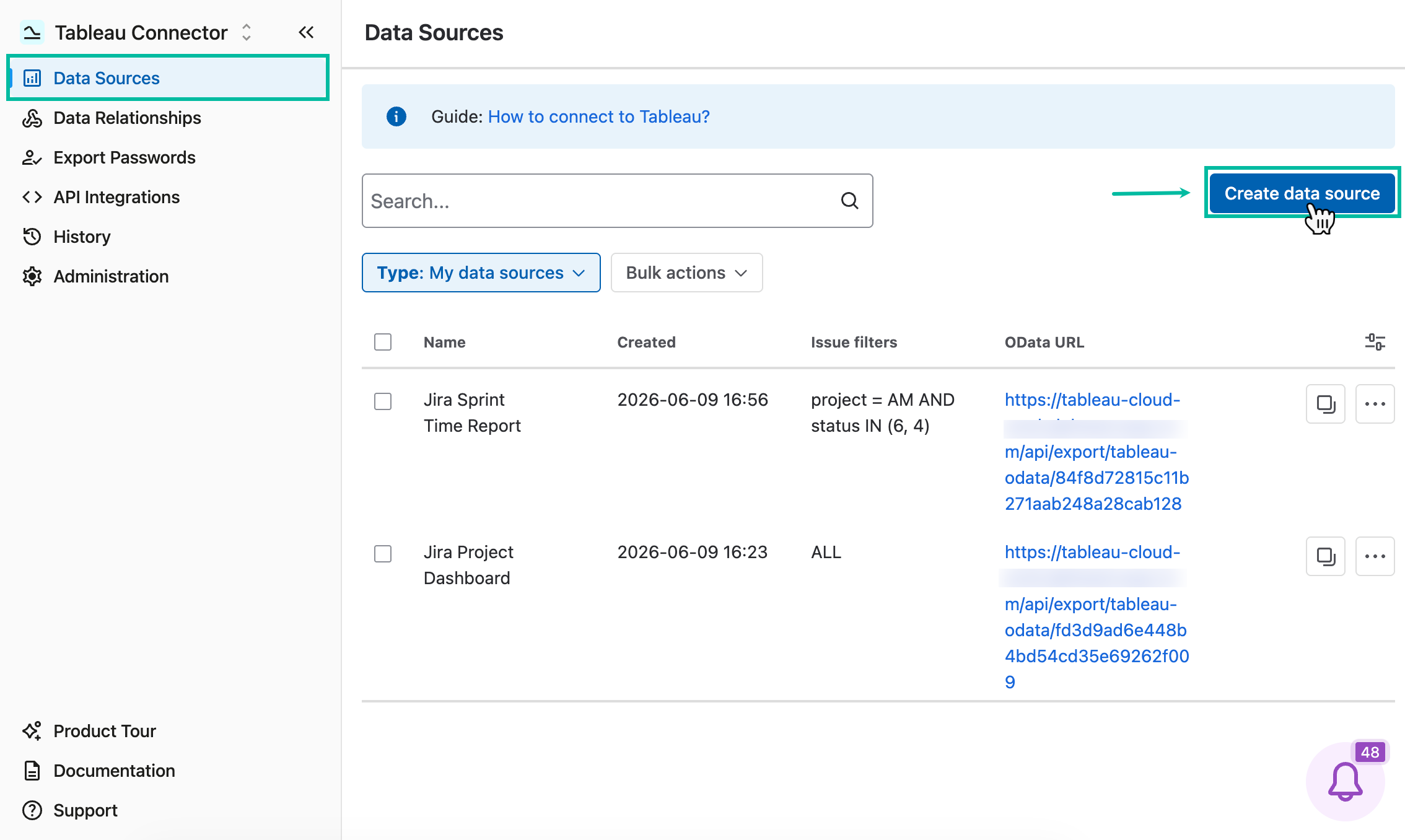Open Jira Sprint Time Report OData URL link
1405x840 pixels.
coord(1096,452)
